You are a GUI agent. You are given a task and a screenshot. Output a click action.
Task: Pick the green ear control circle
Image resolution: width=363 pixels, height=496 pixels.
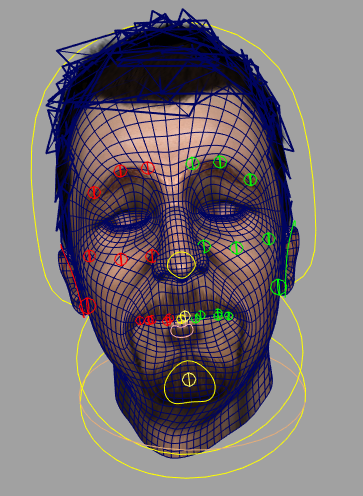278,287
